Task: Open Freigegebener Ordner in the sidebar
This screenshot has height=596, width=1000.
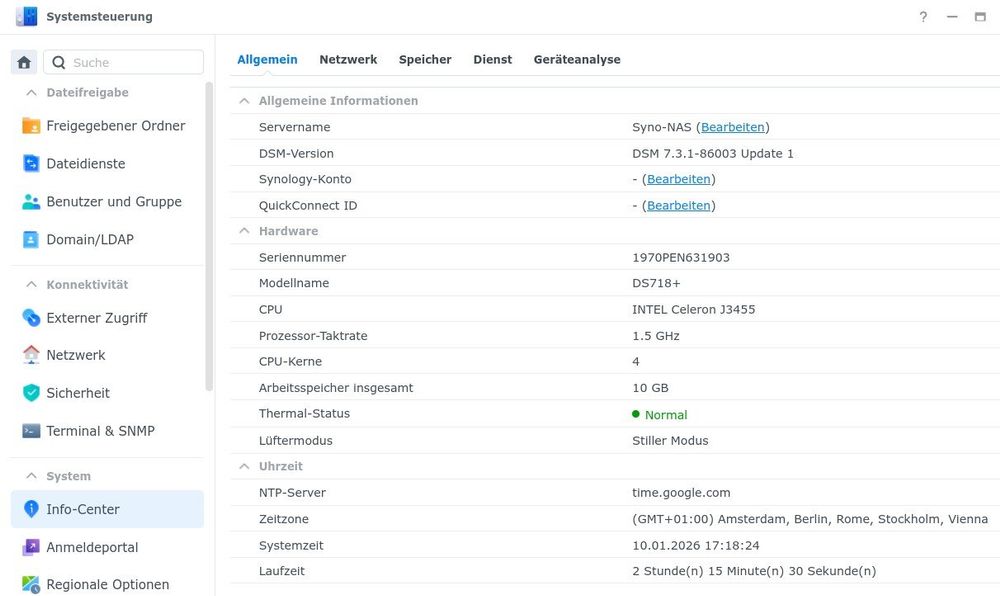Action: (x=114, y=126)
